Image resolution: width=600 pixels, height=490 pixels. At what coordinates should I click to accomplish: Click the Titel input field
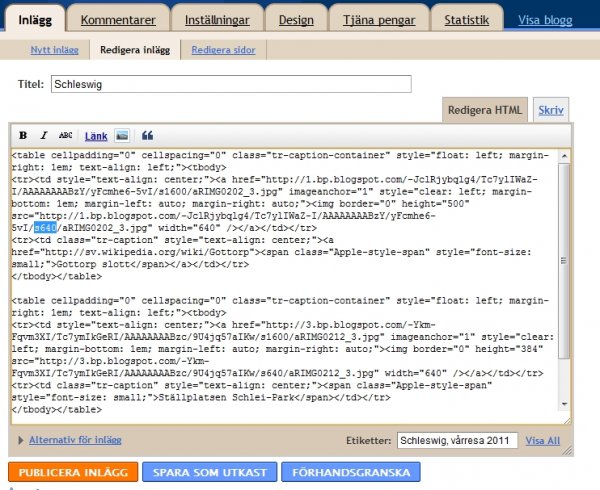point(229,84)
